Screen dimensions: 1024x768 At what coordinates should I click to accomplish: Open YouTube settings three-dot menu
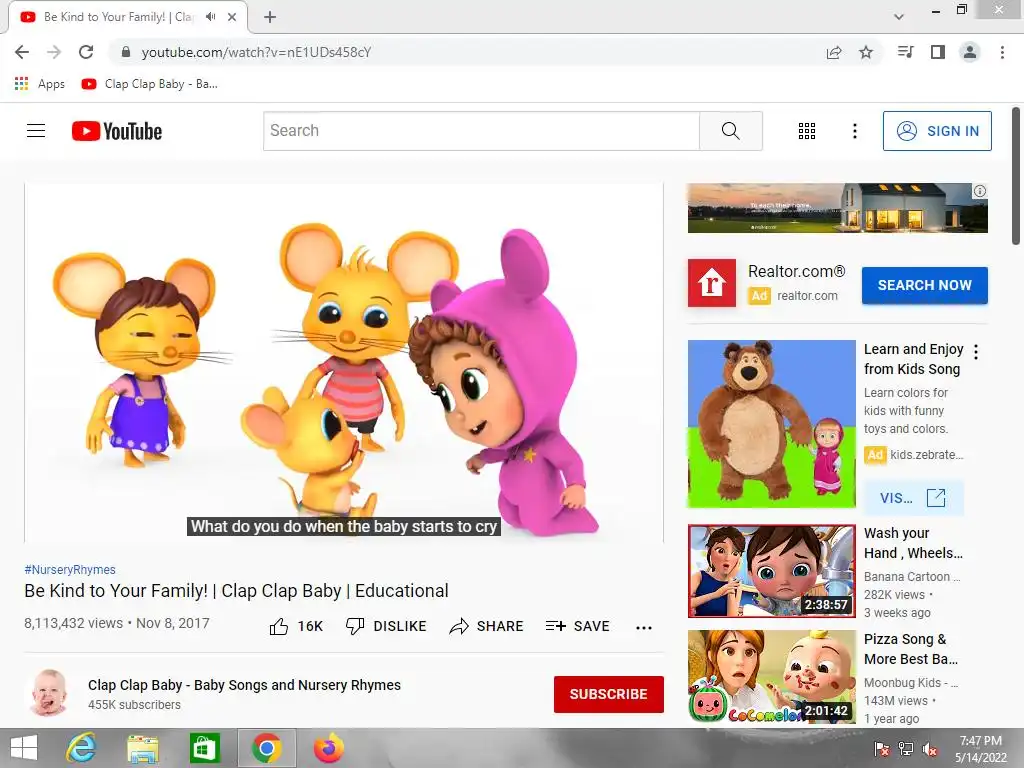pyautogui.click(x=854, y=131)
